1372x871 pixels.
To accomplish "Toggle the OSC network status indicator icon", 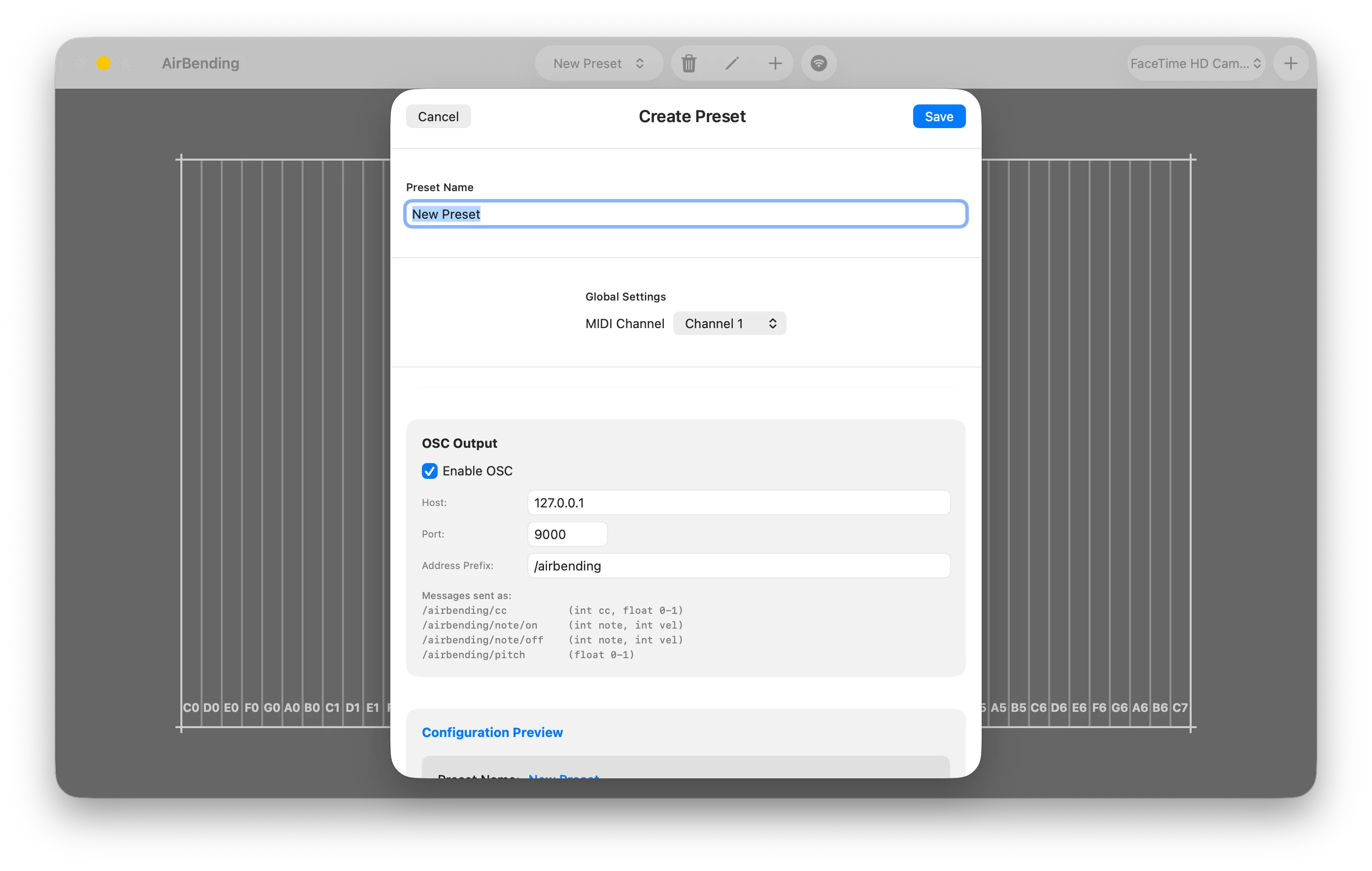I will click(819, 63).
